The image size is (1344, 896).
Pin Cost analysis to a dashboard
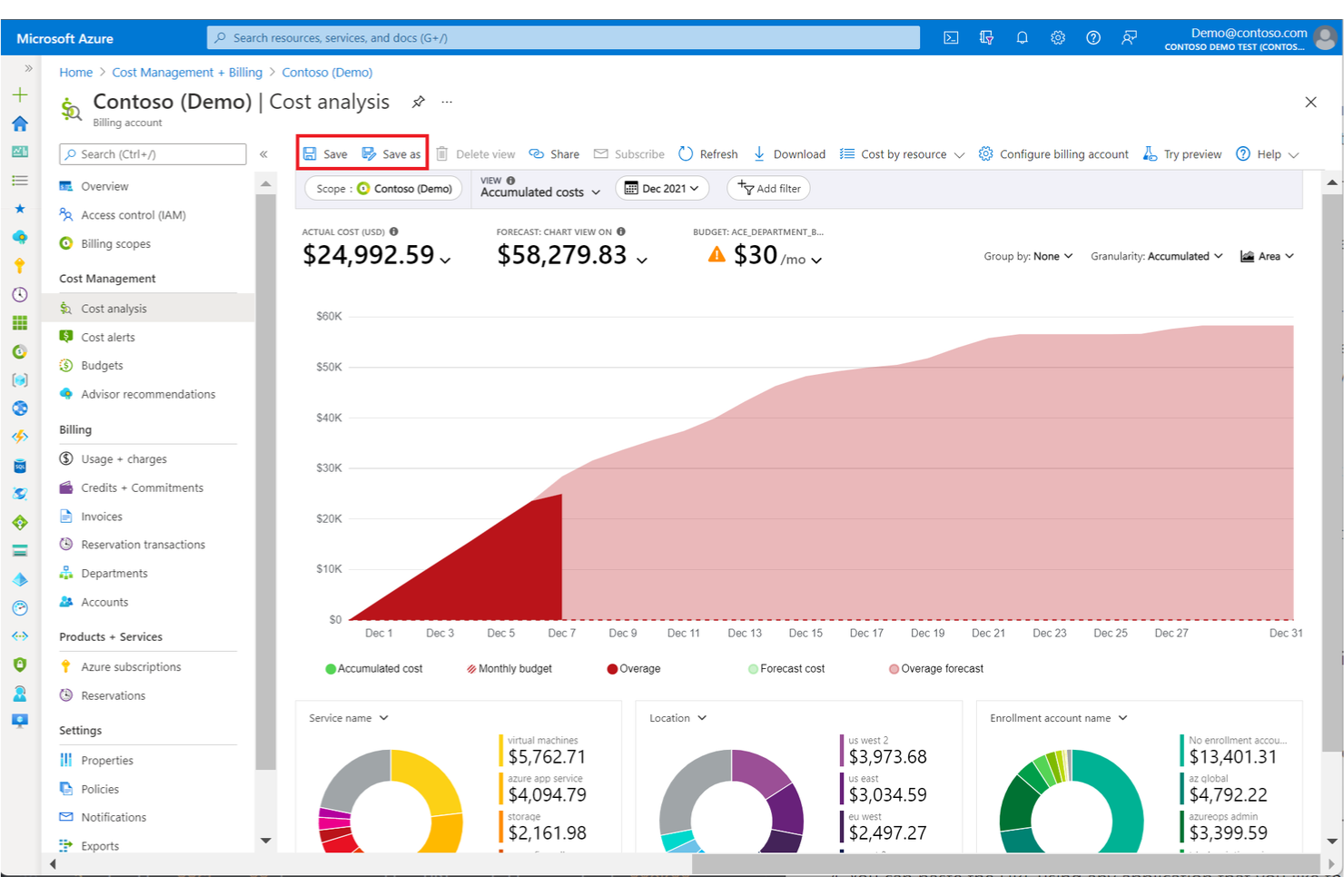[x=418, y=102]
